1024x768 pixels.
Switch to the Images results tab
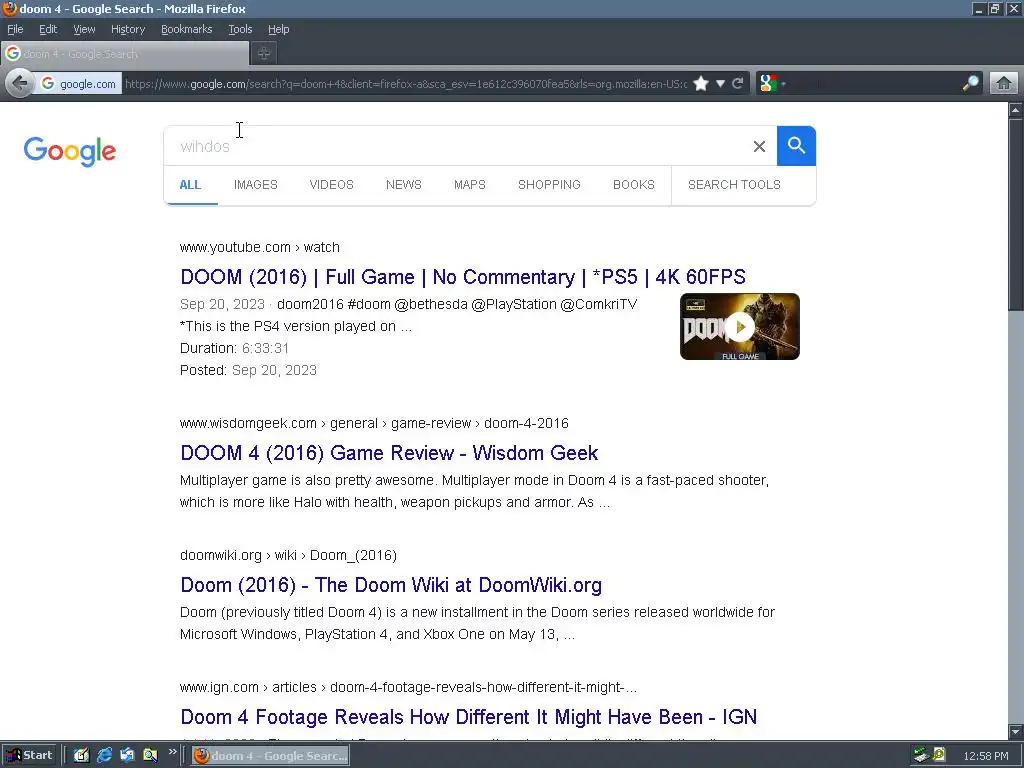tap(255, 185)
